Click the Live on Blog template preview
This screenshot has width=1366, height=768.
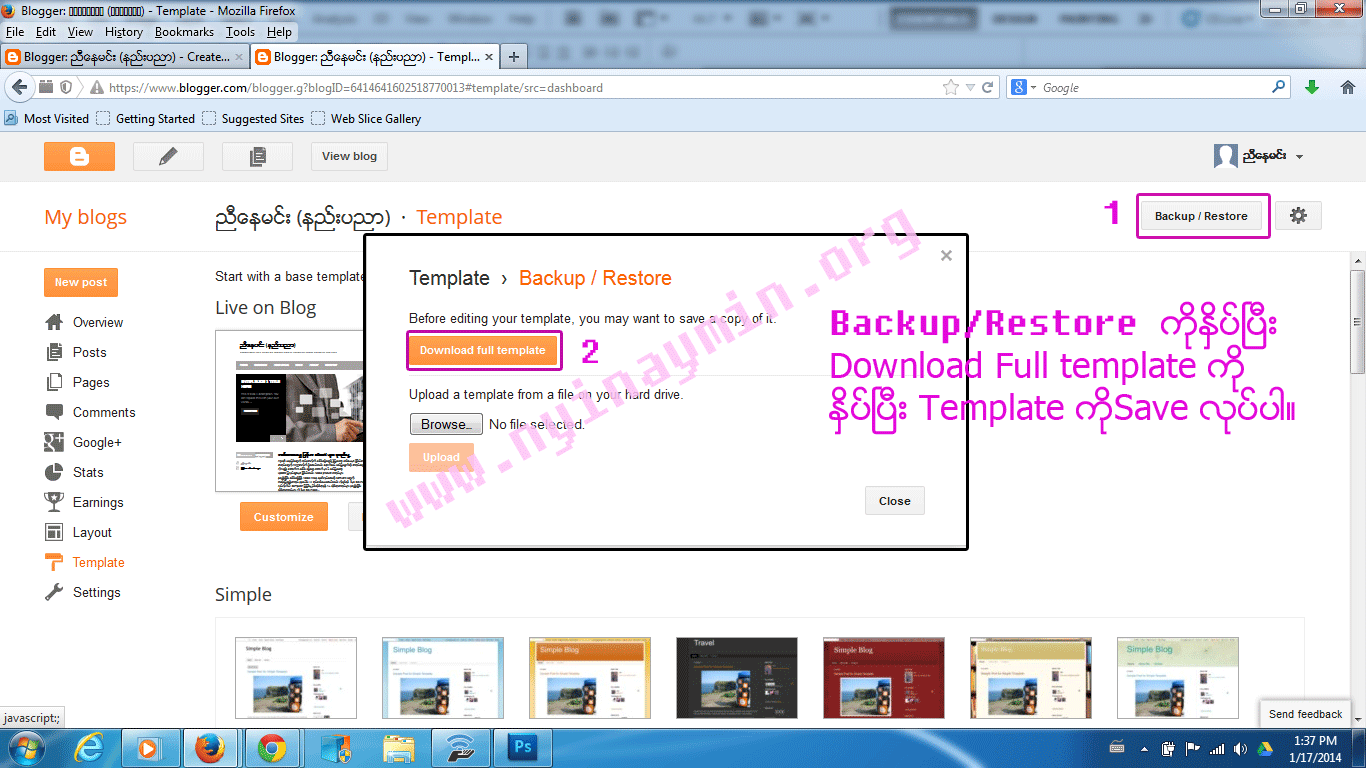coord(290,411)
